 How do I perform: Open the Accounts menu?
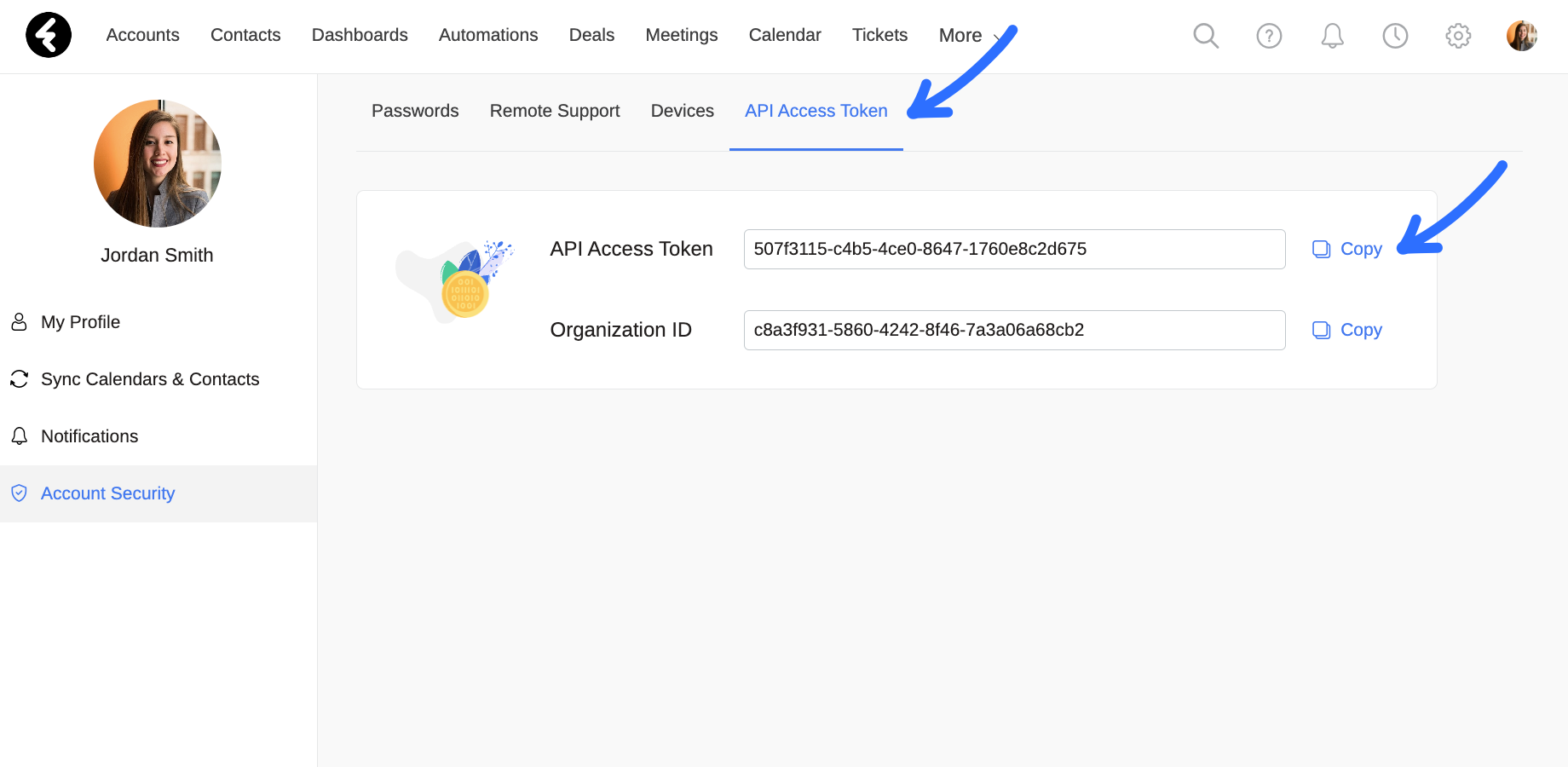coord(143,35)
